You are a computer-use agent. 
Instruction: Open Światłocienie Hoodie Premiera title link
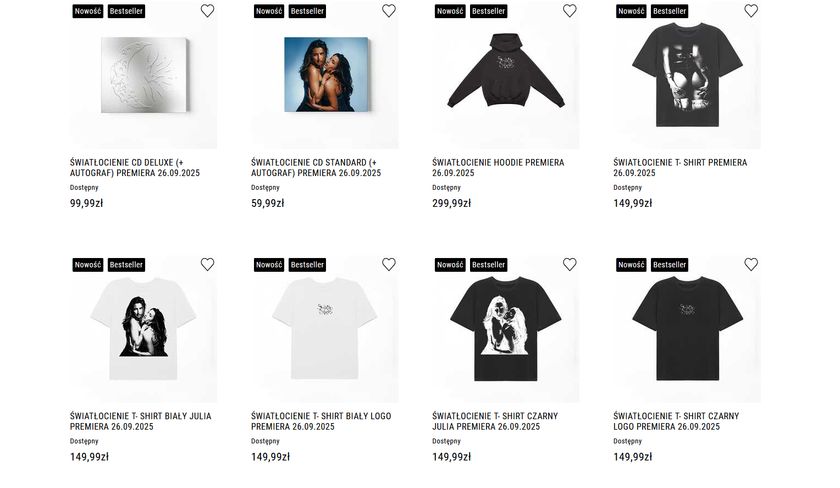pos(498,168)
